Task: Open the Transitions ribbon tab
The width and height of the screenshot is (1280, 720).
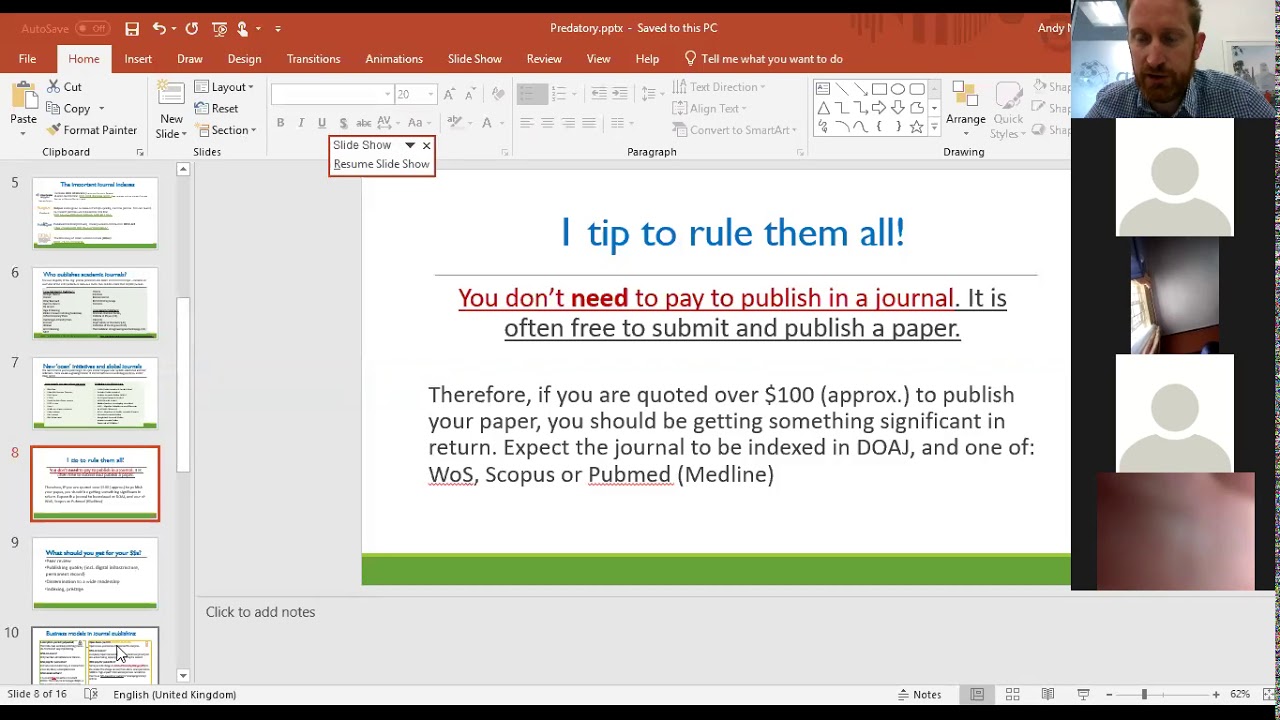Action: pos(313,59)
